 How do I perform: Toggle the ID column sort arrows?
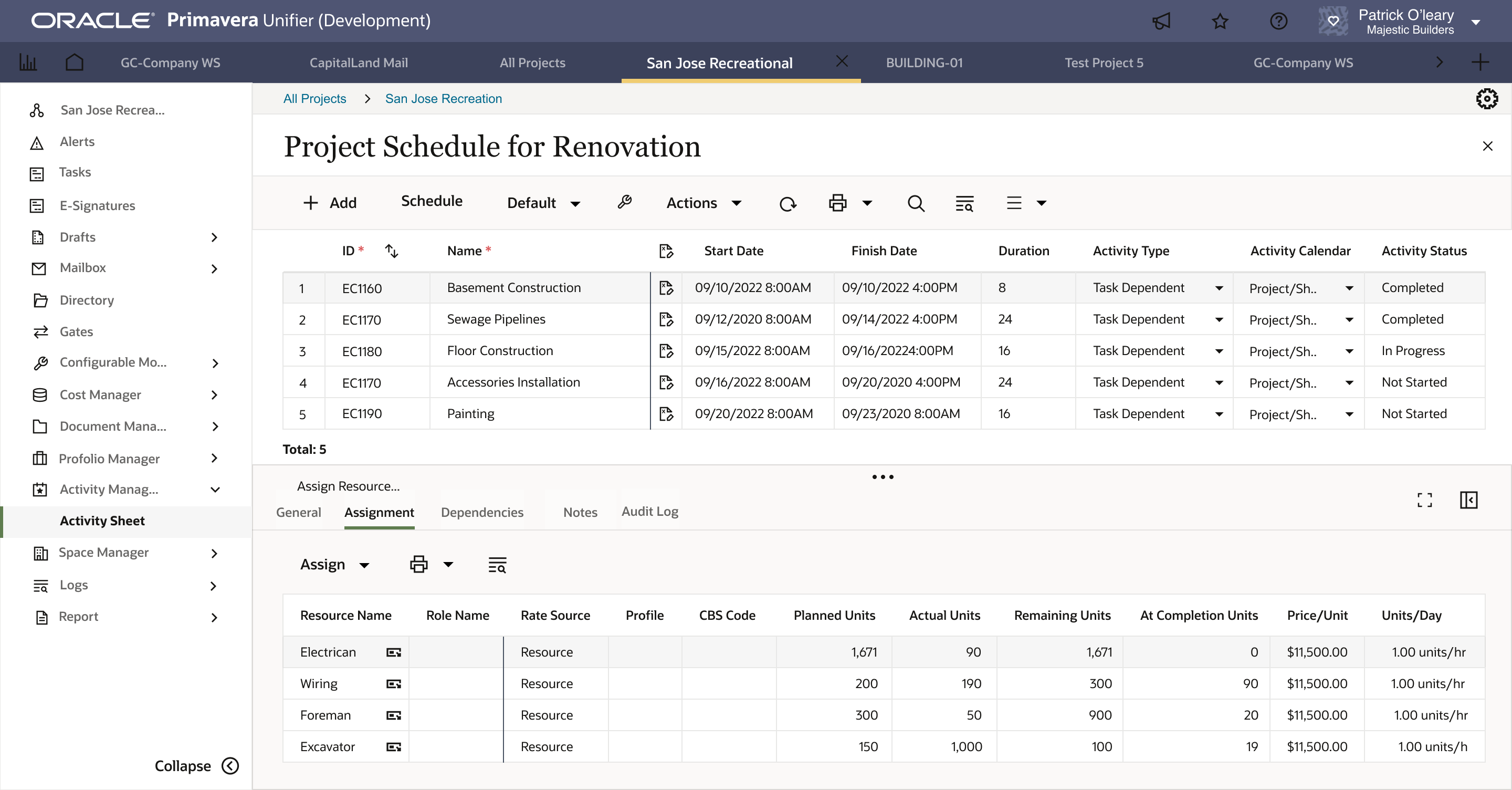click(x=392, y=251)
